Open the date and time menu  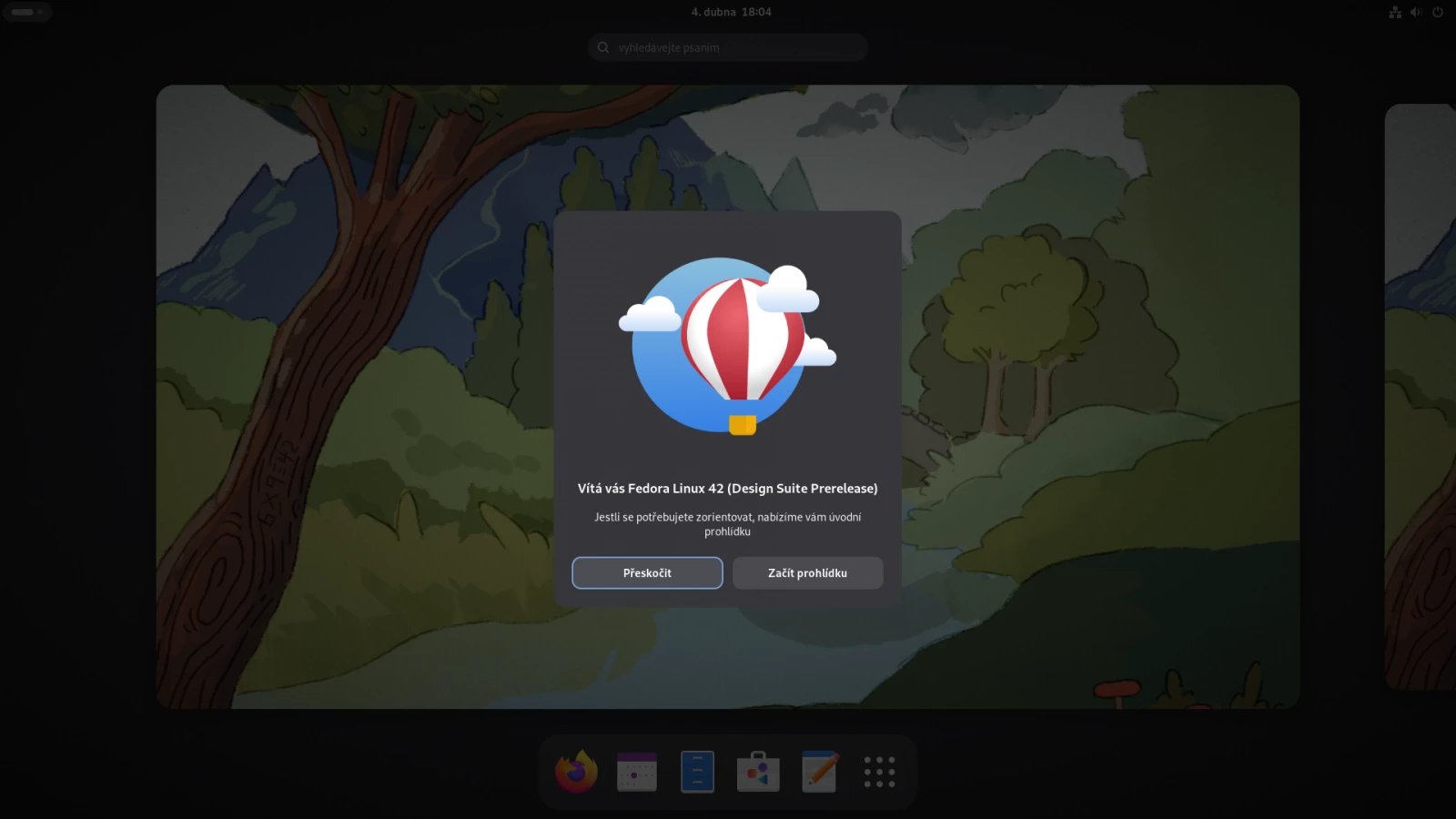pos(731,12)
